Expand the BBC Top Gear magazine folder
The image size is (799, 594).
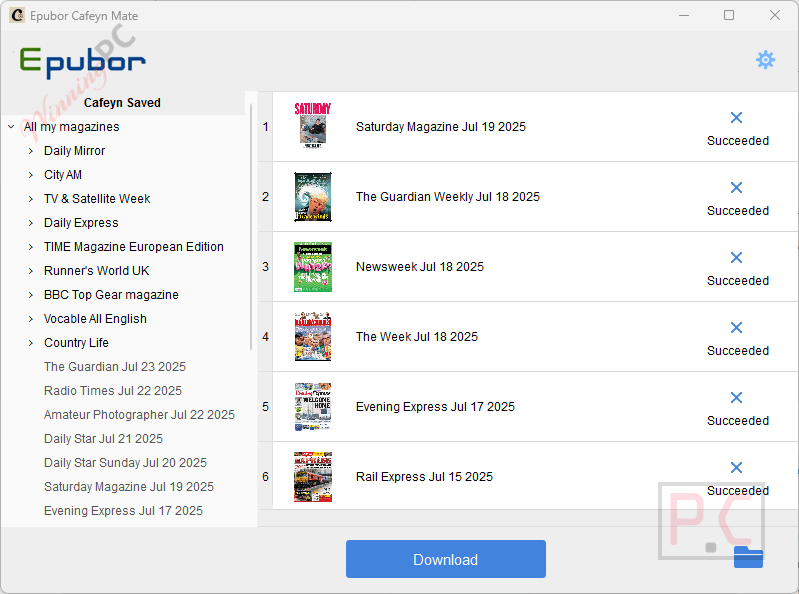(31, 294)
